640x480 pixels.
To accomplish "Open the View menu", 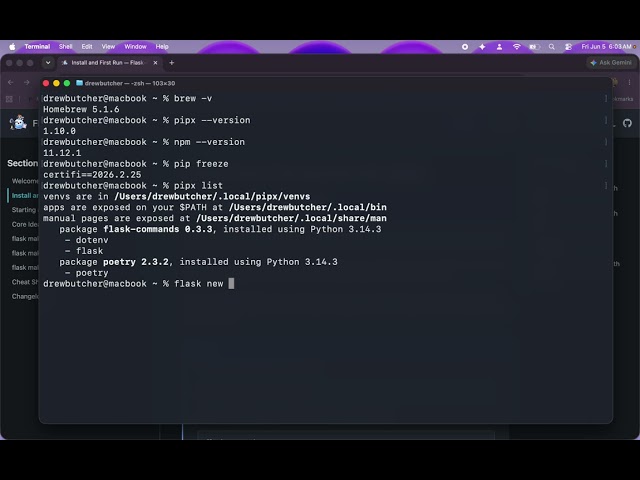I will pyautogui.click(x=108, y=47).
